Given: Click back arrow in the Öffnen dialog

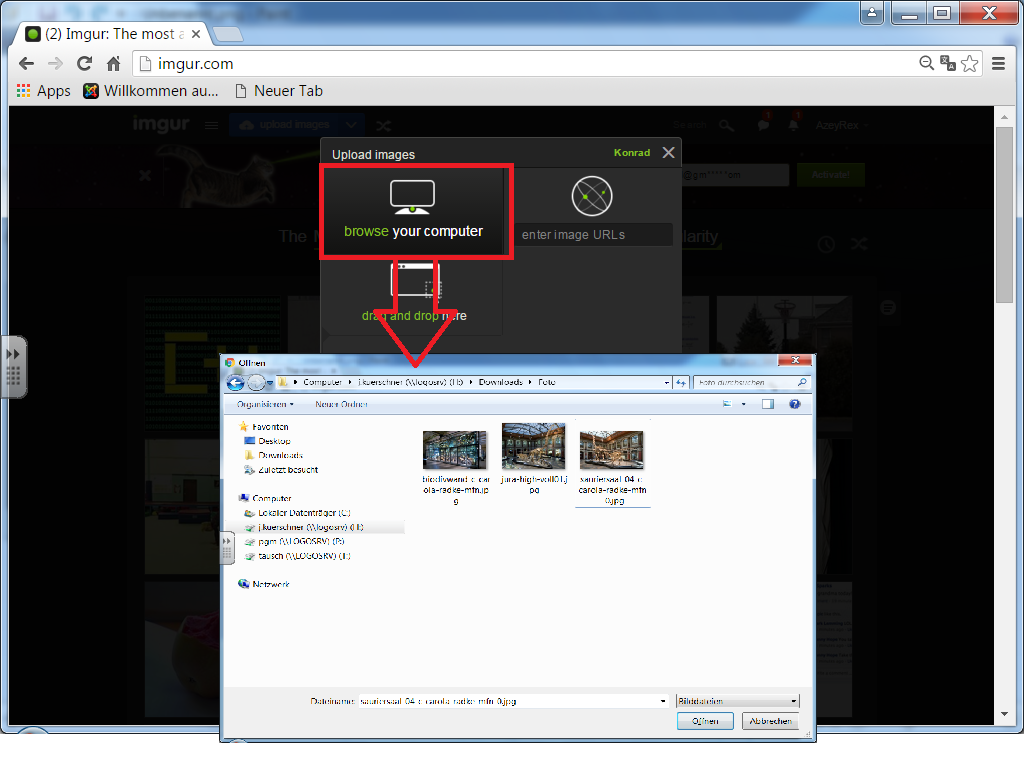Looking at the screenshot, I should pyautogui.click(x=236, y=382).
